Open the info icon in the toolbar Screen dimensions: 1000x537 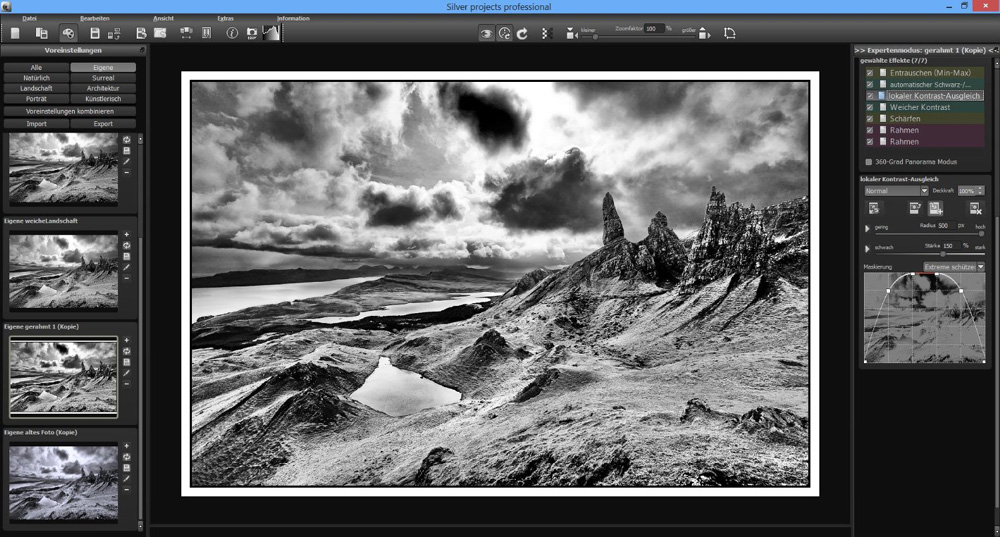tap(232, 33)
